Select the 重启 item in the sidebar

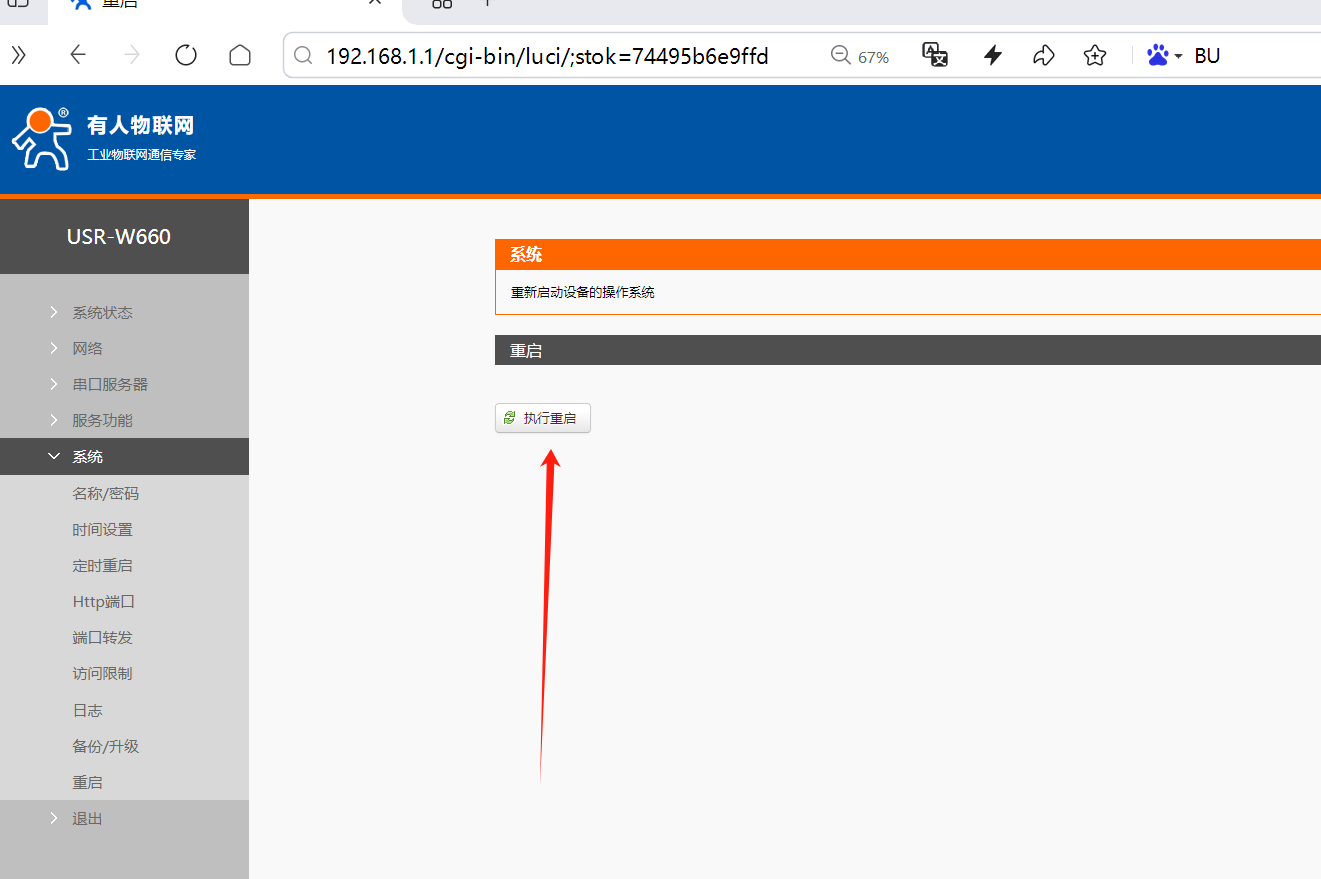pyautogui.click(x=87, y=782)
